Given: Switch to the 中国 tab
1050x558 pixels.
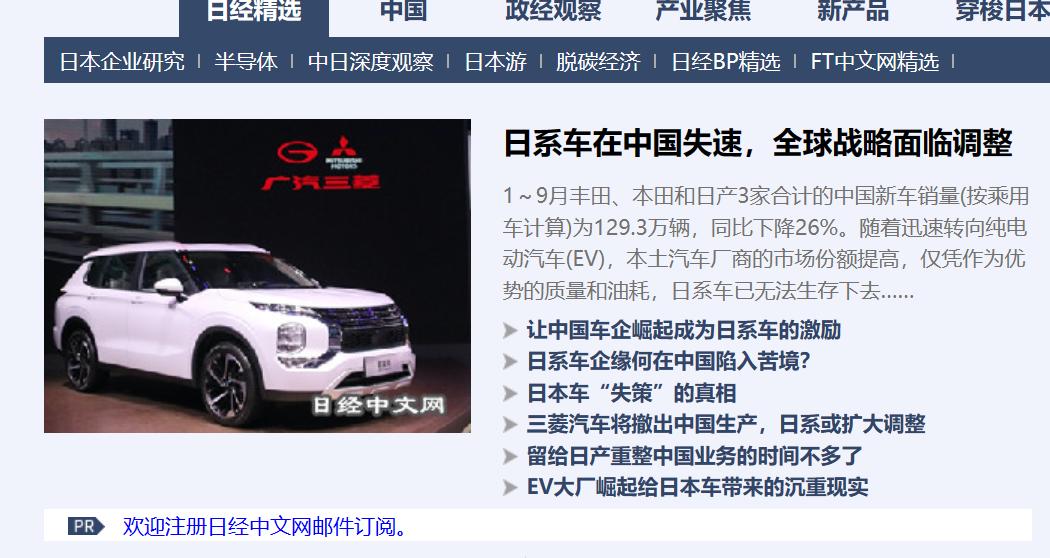Looking at the screenshot, I should [403, 12].
